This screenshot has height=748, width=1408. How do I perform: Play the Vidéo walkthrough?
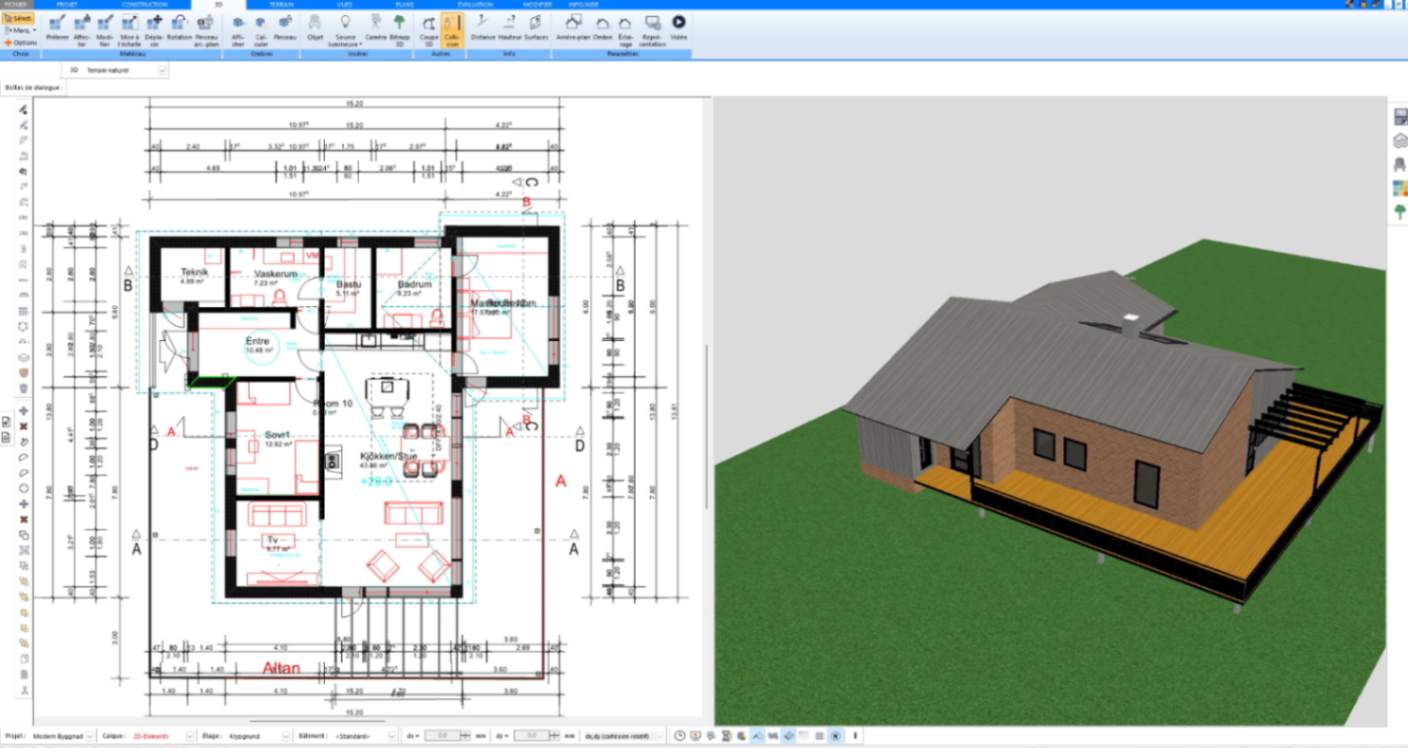[x=679, y=27]
